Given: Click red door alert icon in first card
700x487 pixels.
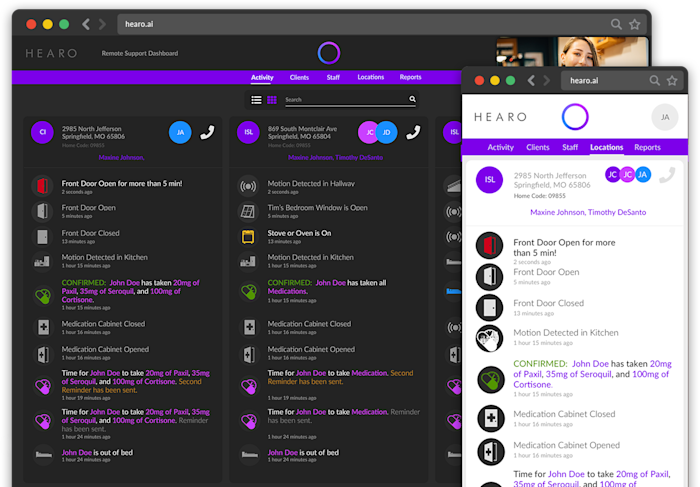Looking at the screenshot, I should click(42, 185).
